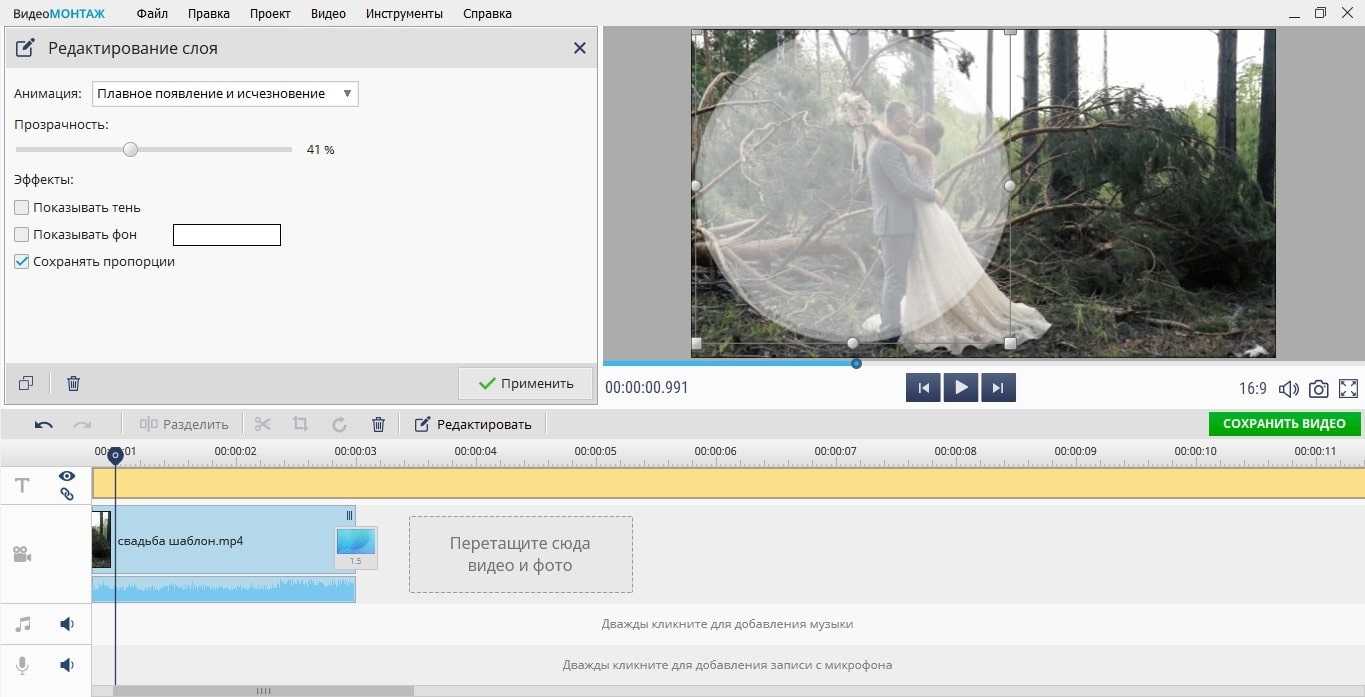Viewport: 1365px width, 697px height.
Task: Click the music note track icon
Action: click(x=23, y=624)
